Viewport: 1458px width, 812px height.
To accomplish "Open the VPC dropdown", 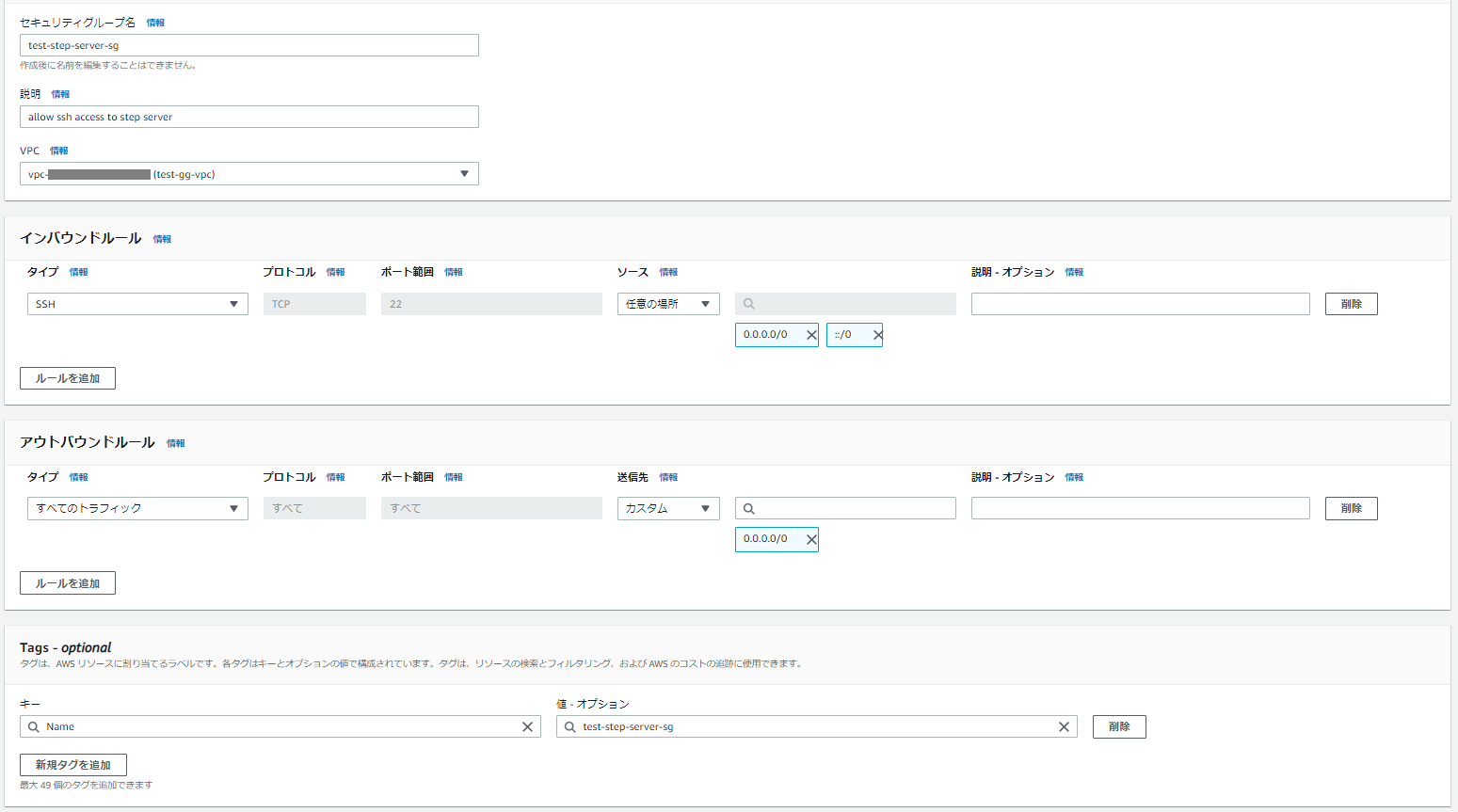I will (249, 174).
